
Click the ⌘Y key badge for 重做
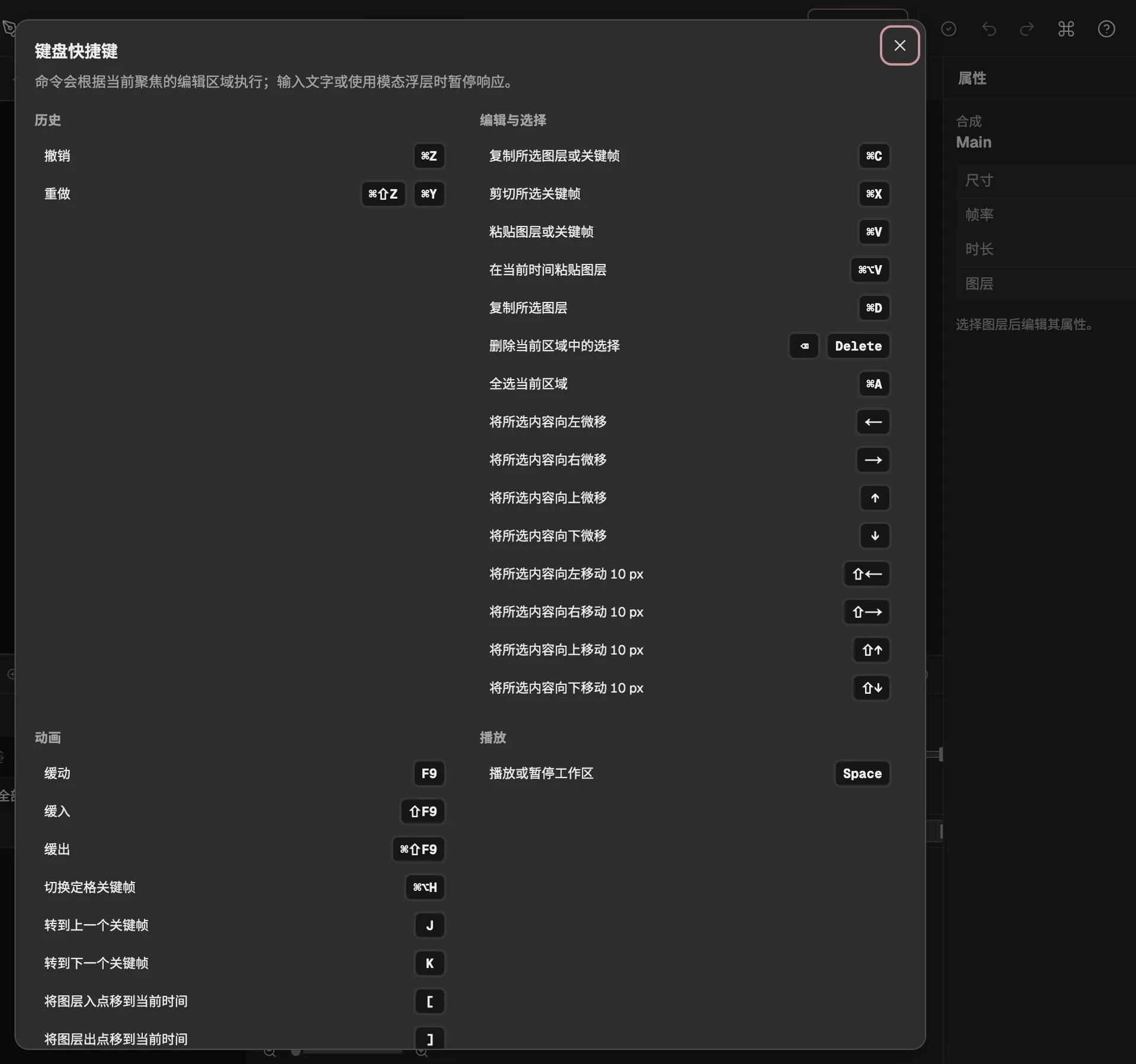429,194
